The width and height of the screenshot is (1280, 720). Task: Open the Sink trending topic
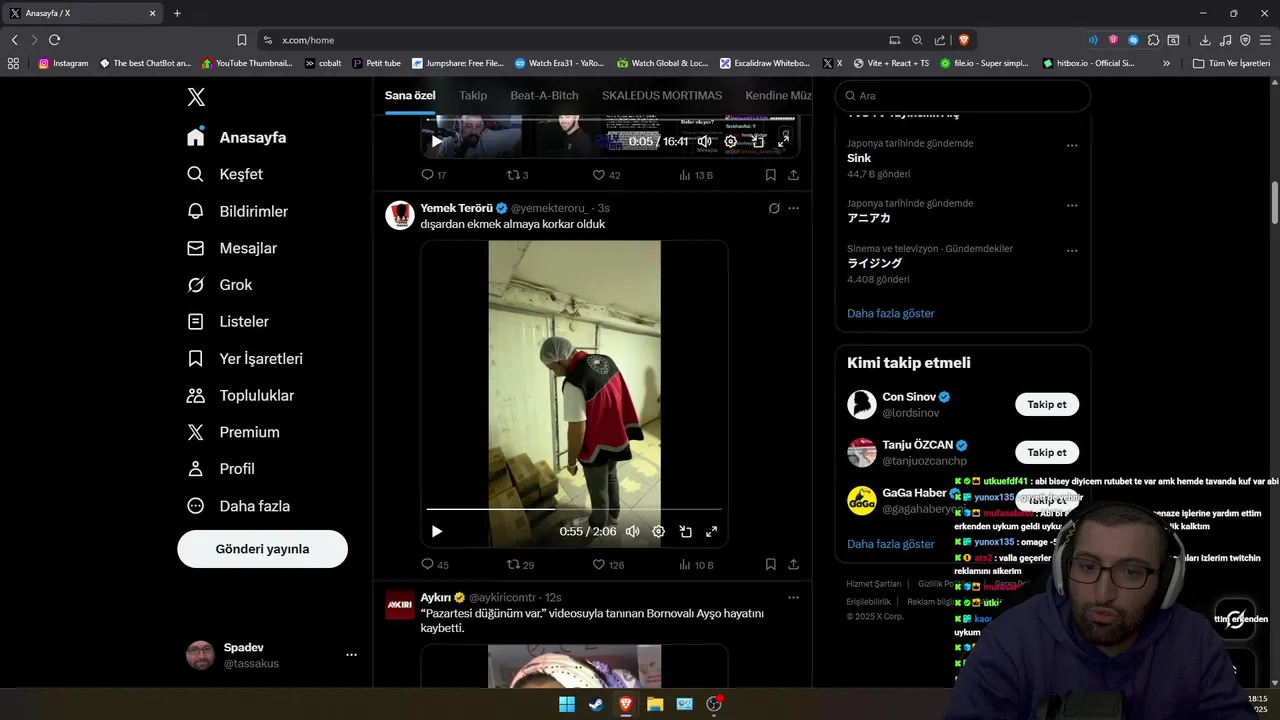(x=859, y=158)
